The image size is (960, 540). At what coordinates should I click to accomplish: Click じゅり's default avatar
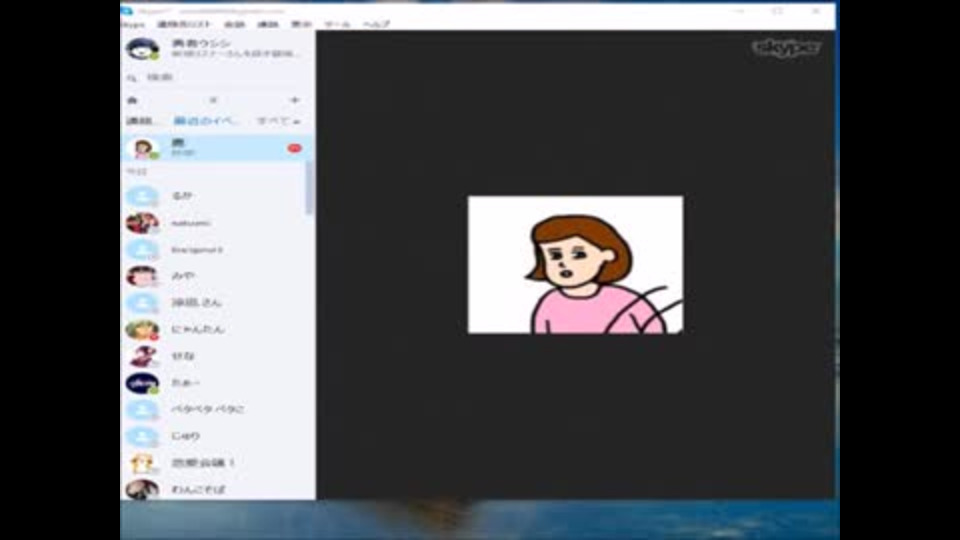pos(143,436)
